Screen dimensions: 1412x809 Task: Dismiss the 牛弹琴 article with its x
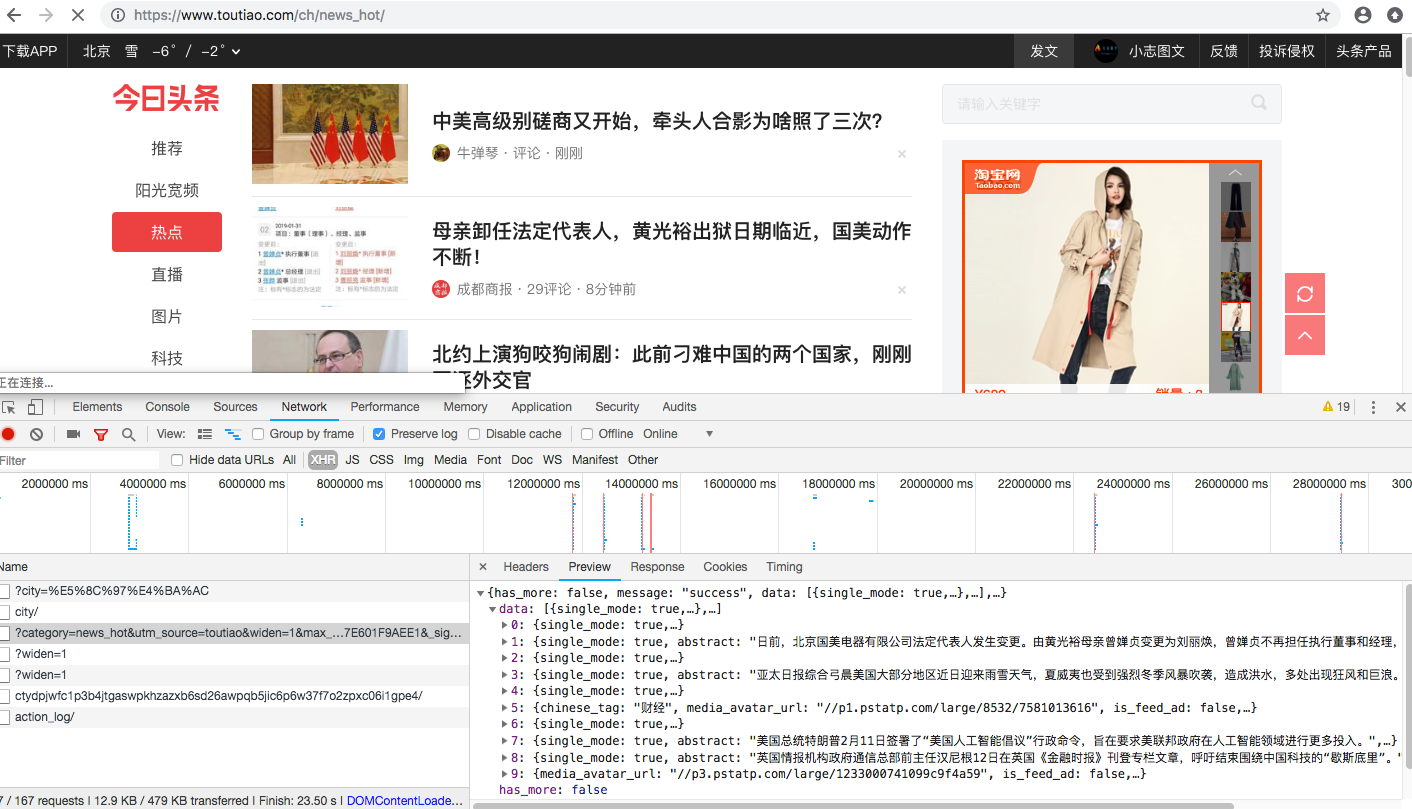902,154
